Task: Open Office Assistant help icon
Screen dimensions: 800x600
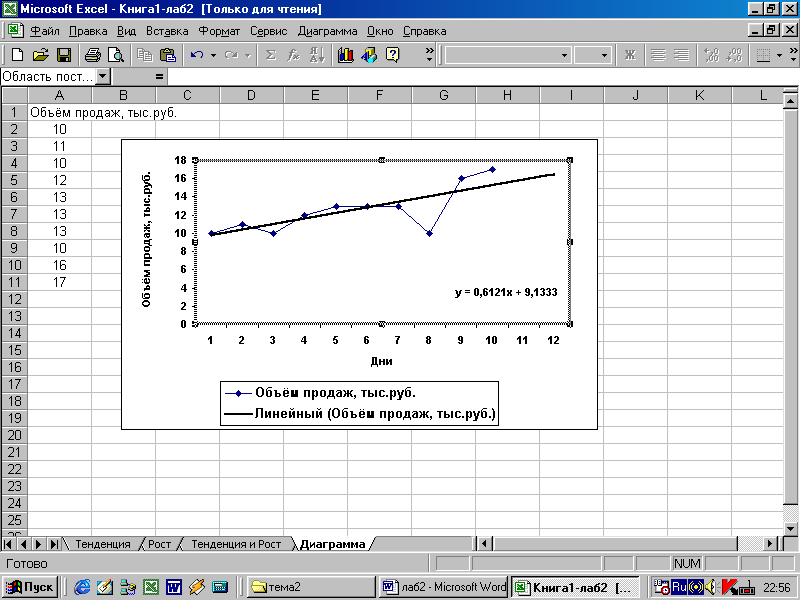Action: tap(392, 55)
